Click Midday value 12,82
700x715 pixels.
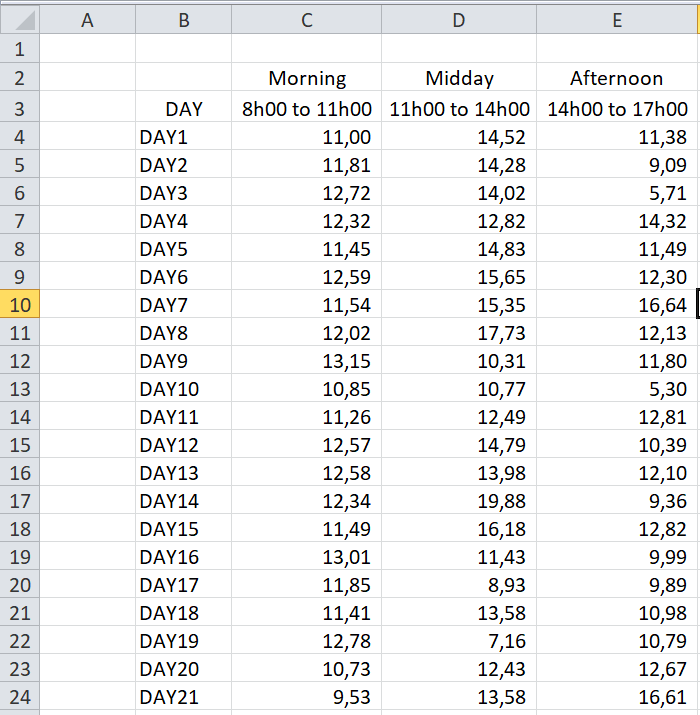[x=459, y=220]
